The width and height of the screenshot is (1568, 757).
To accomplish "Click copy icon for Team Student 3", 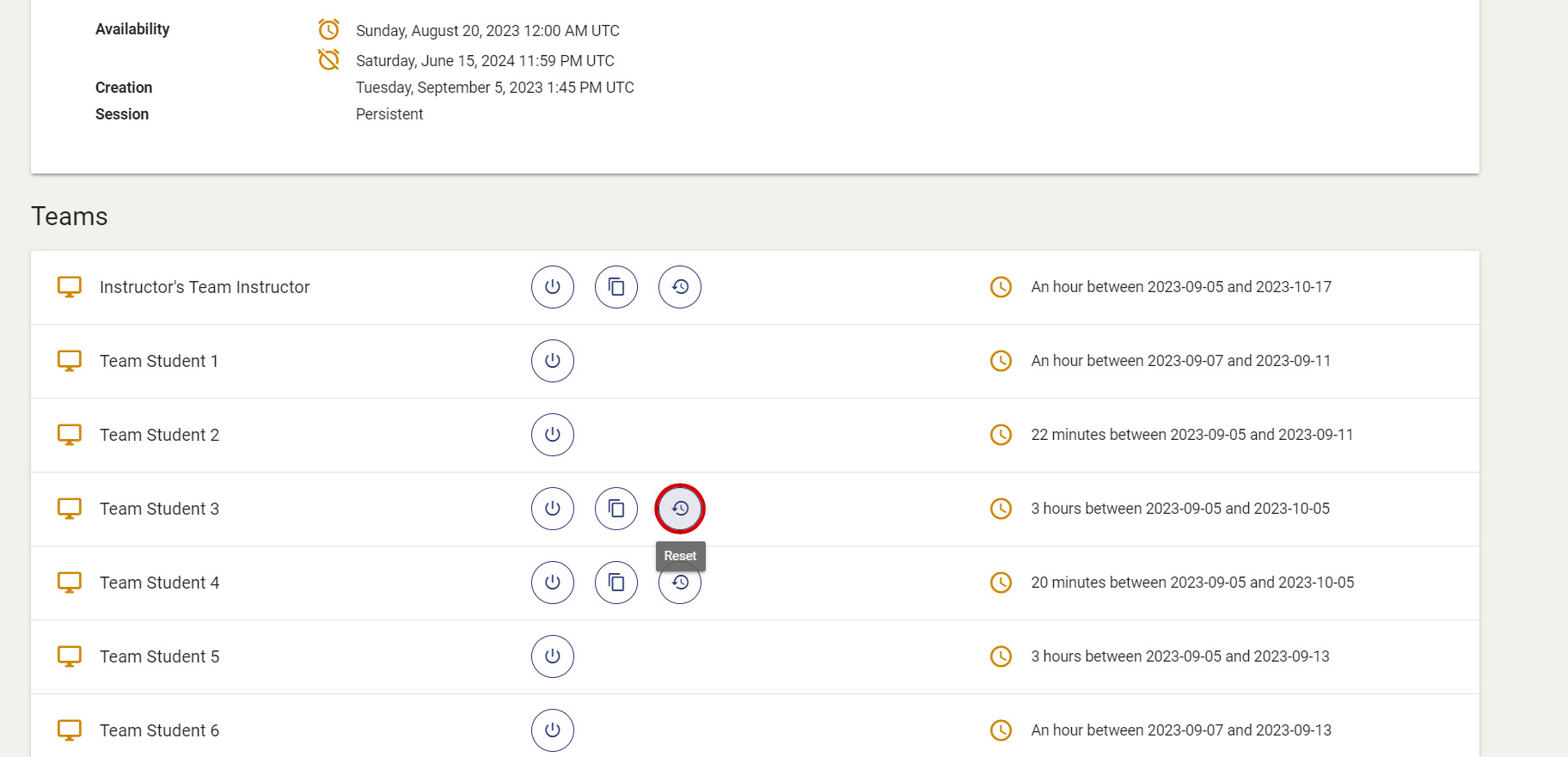I will point(616,509).
